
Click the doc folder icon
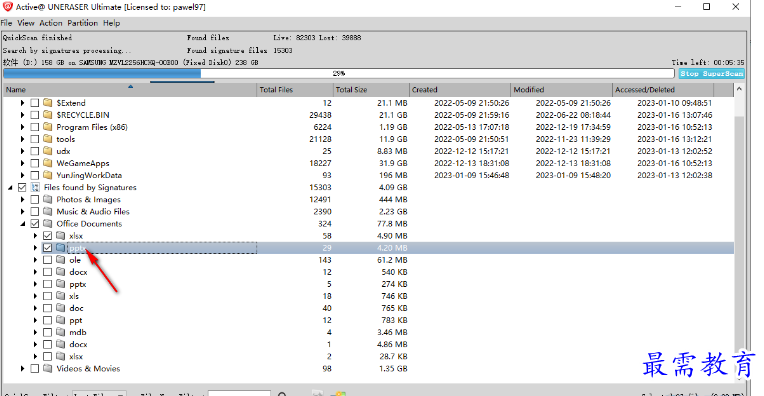tap(60, 308)
